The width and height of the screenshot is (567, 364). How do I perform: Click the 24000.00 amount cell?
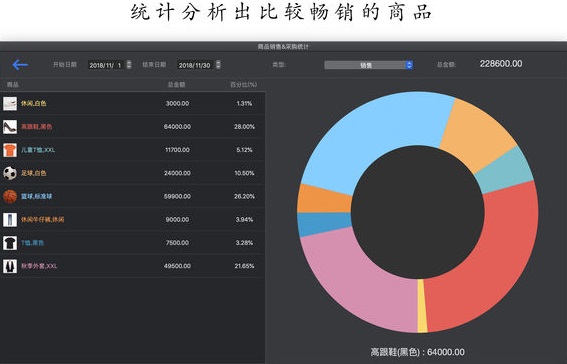pyautogui.click(x=177, y=173)
